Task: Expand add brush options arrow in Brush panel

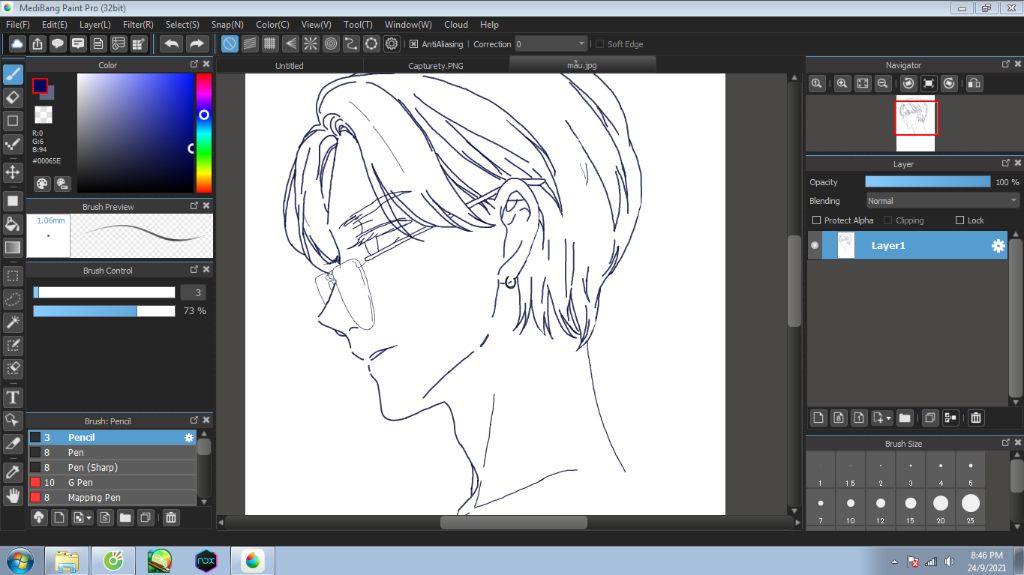Action: (x=89, y=518)
